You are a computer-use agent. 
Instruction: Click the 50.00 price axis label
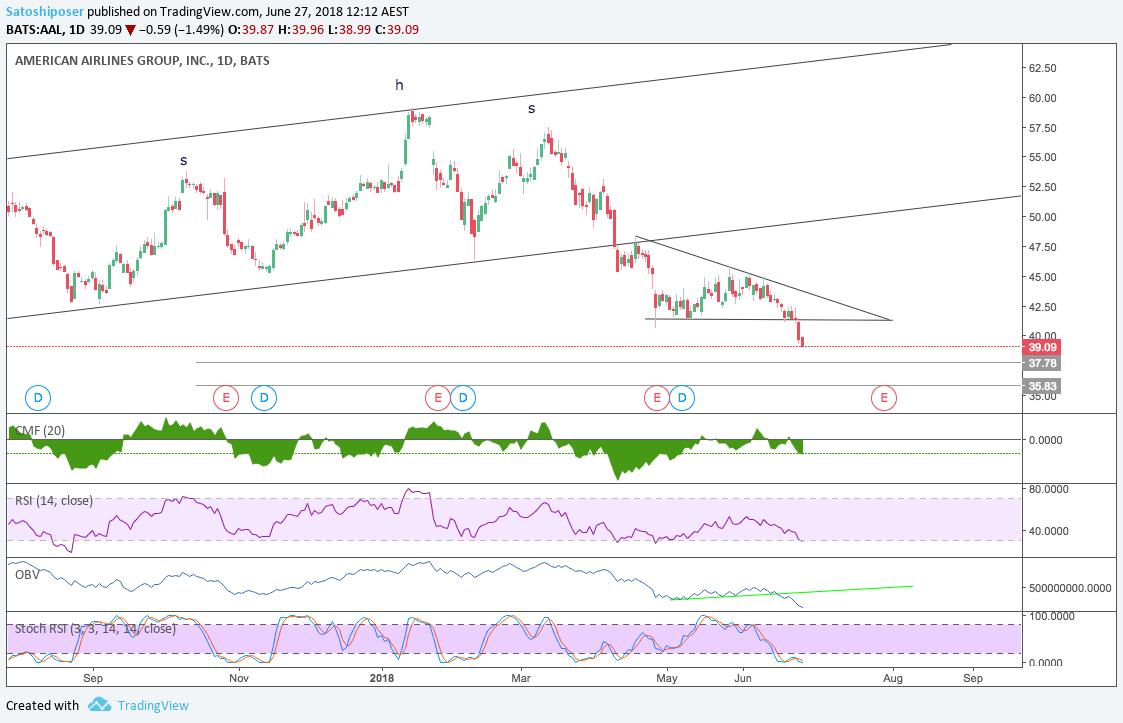pos(1042,217)
